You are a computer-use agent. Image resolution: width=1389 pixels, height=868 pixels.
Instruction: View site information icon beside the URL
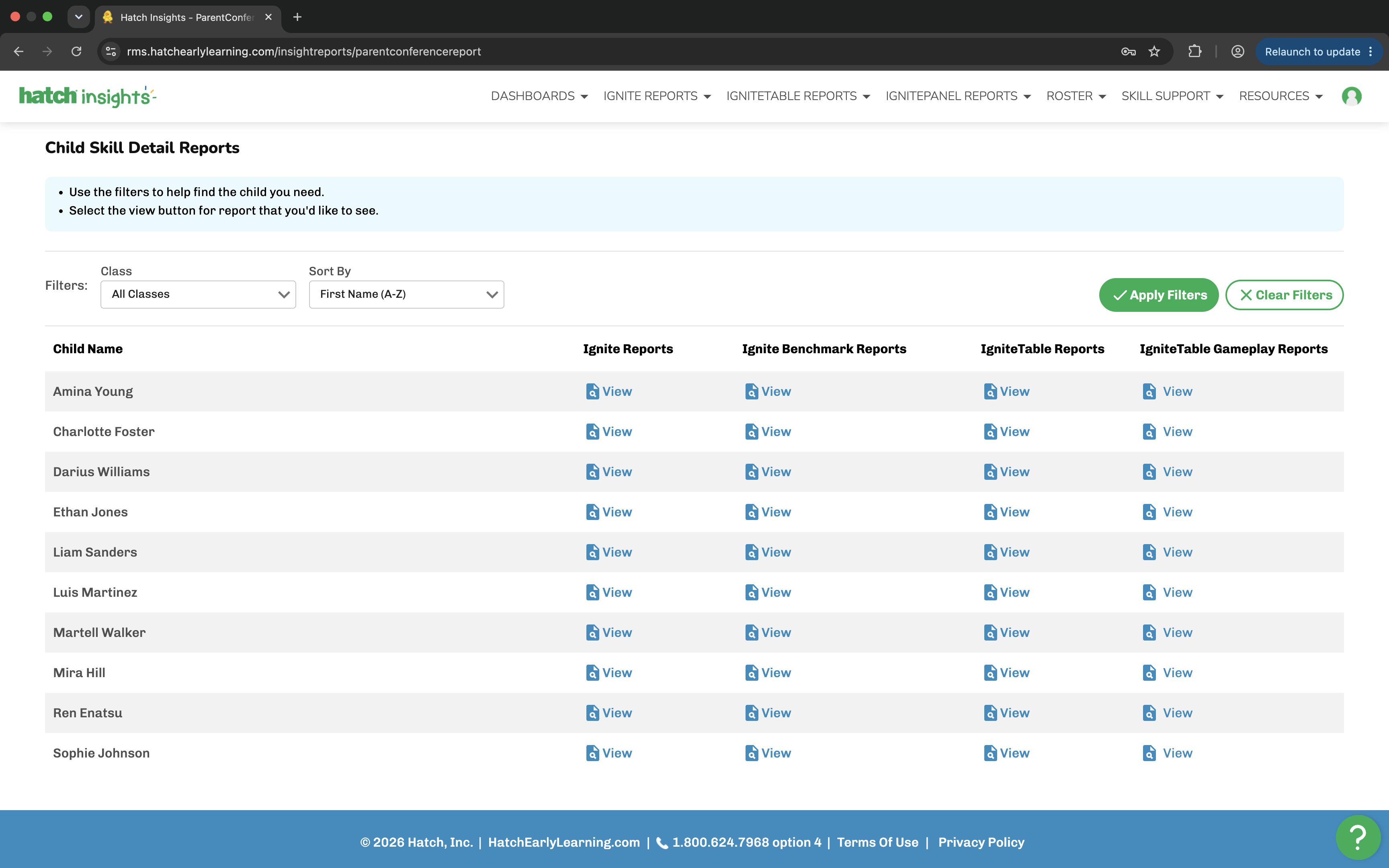(111, 52)
